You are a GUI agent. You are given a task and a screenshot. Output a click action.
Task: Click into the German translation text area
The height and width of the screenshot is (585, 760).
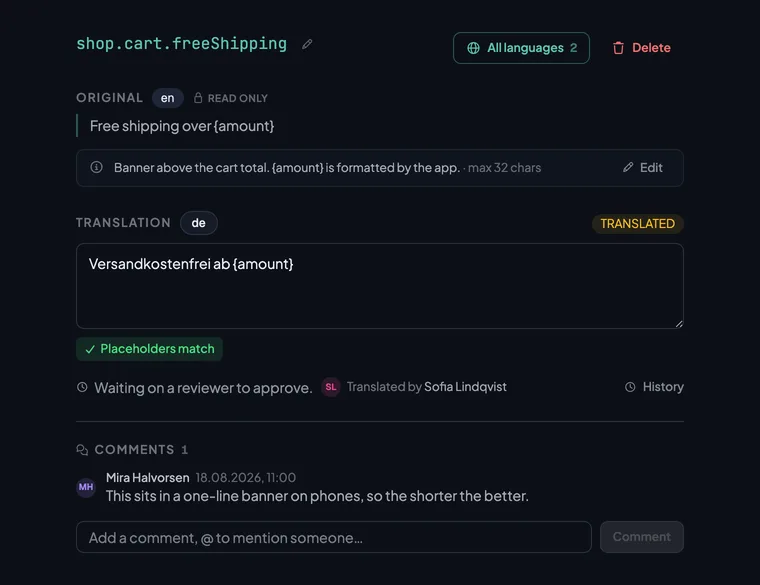pyautogui.click(x=380, y=286)
